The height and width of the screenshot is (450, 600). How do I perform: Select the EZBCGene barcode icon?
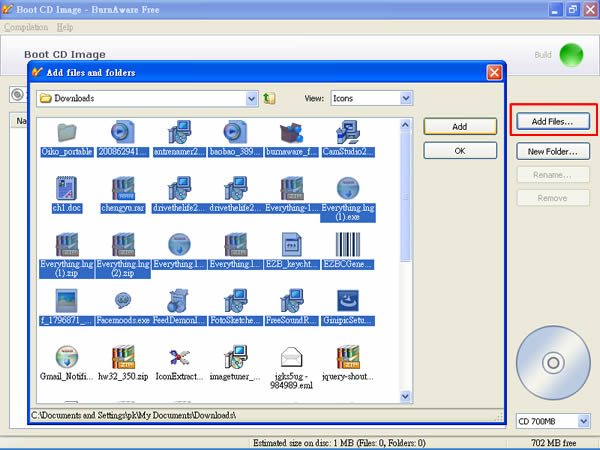click(x=348, y=245)
